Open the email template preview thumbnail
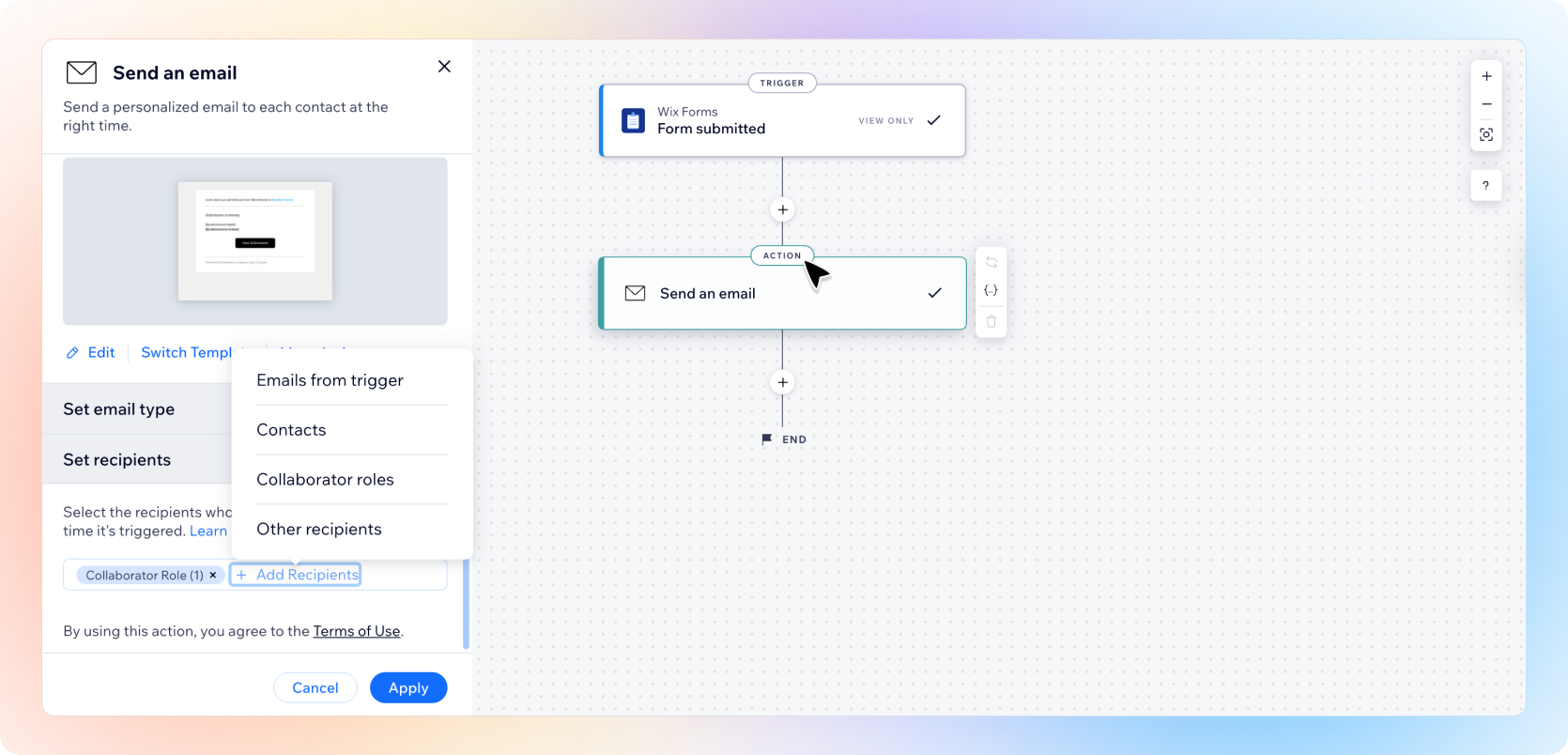 click(x=255, y=241)
